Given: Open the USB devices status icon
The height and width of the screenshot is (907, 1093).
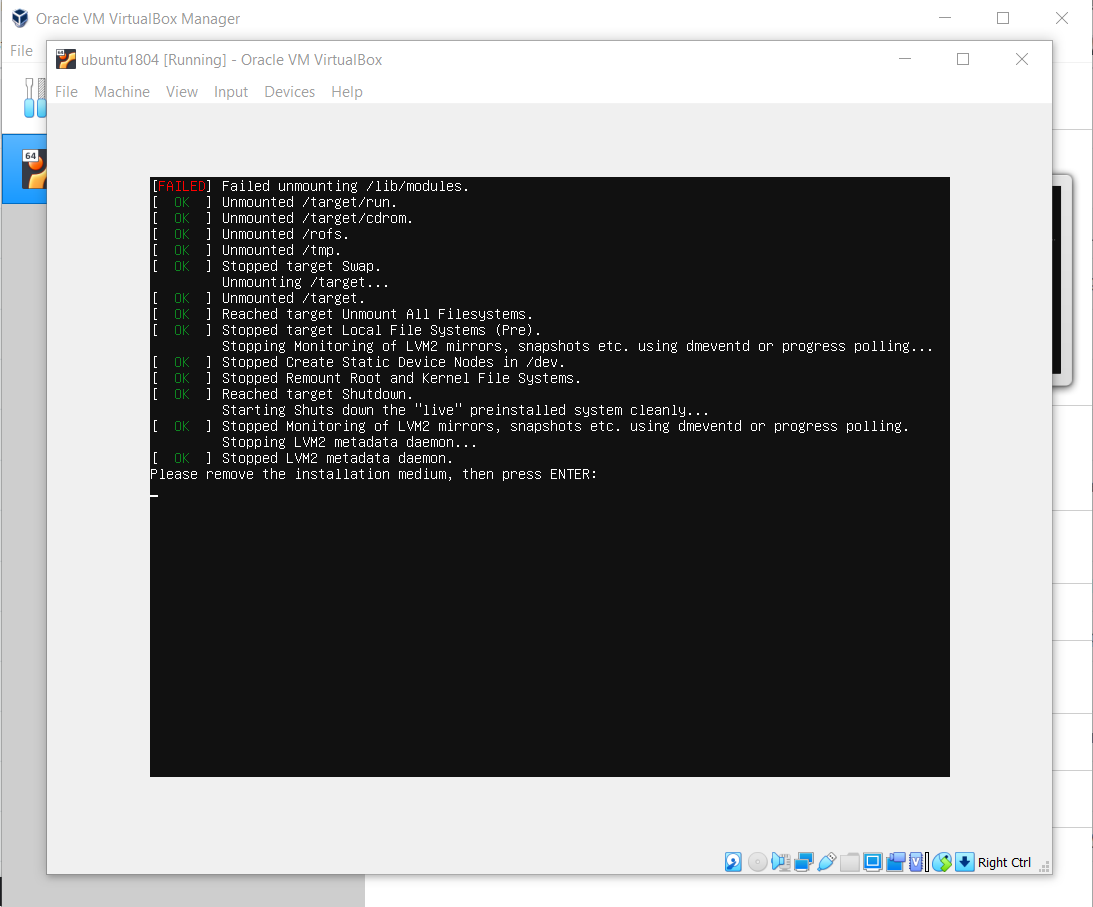Looking at the screenshot, I should 827,862.
